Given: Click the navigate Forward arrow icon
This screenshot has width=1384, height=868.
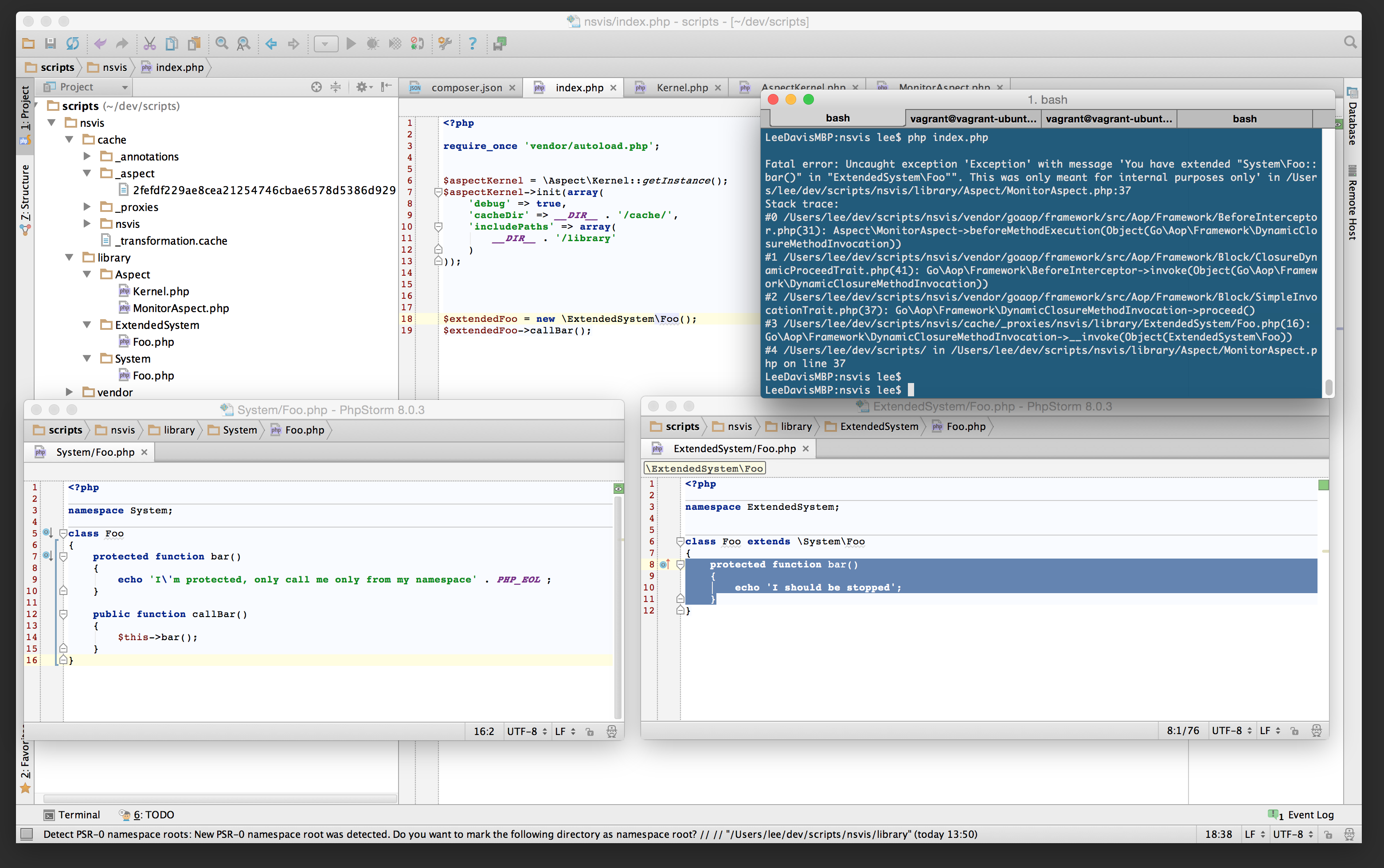Looking at the screenshot, I should coord(293,43).
